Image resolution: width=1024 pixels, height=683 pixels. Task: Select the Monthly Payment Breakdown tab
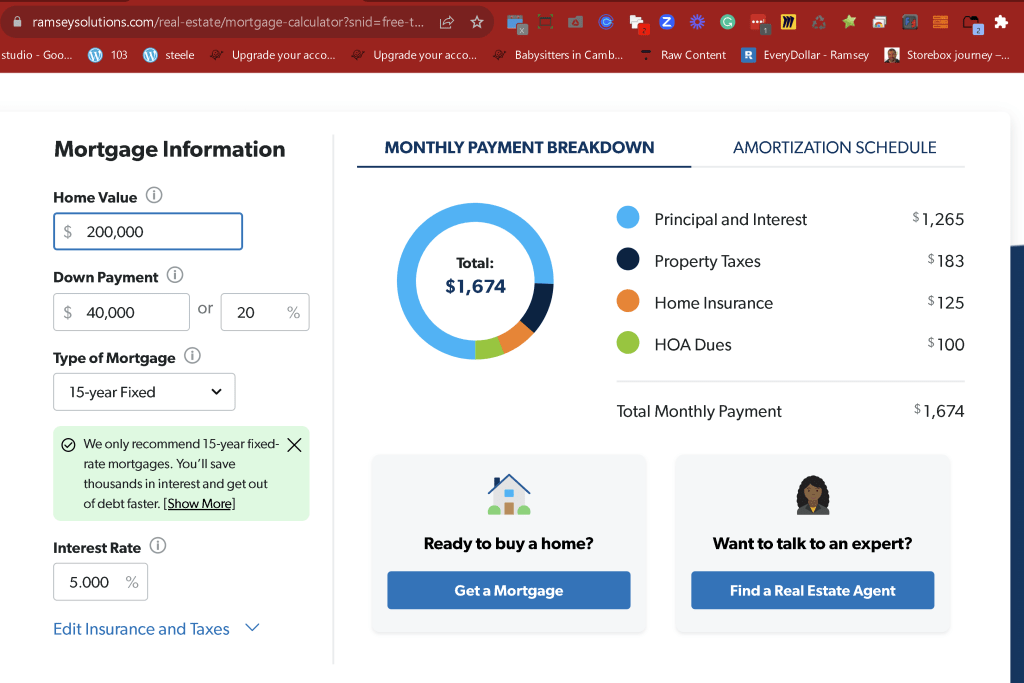pos(519,148)
